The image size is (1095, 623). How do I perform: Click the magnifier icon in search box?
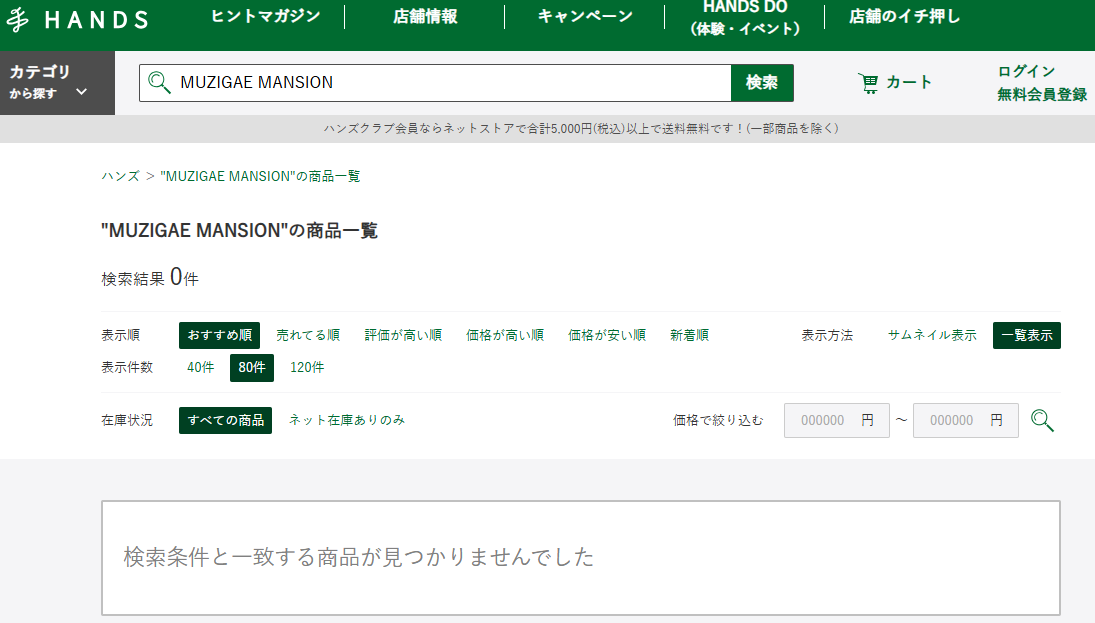coord(159,82)
